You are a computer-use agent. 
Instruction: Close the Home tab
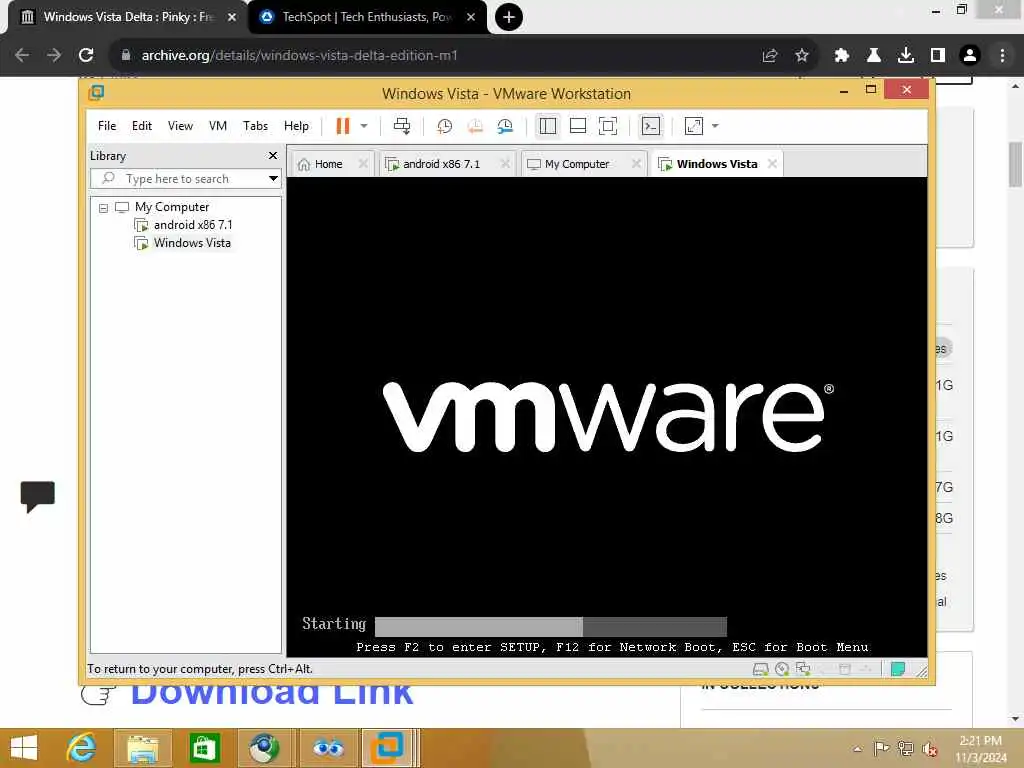(x=363, y=164)
